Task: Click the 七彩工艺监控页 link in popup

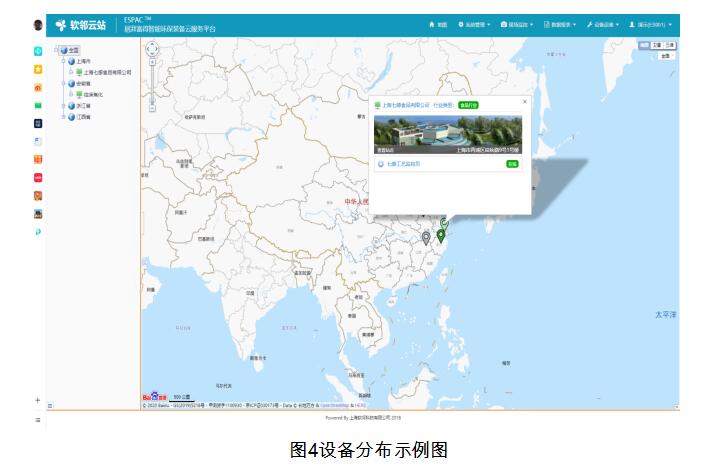Action: (x=403, y=163)
